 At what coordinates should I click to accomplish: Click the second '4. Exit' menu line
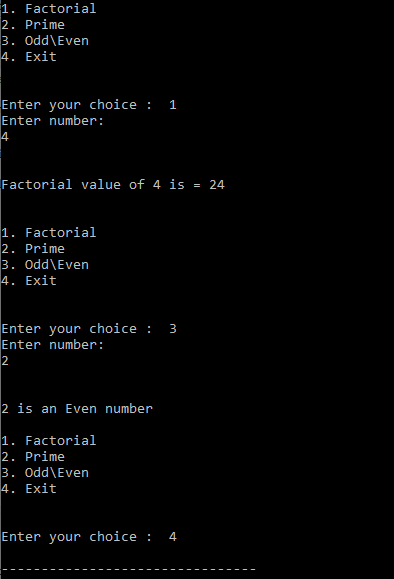pos(29,281)
